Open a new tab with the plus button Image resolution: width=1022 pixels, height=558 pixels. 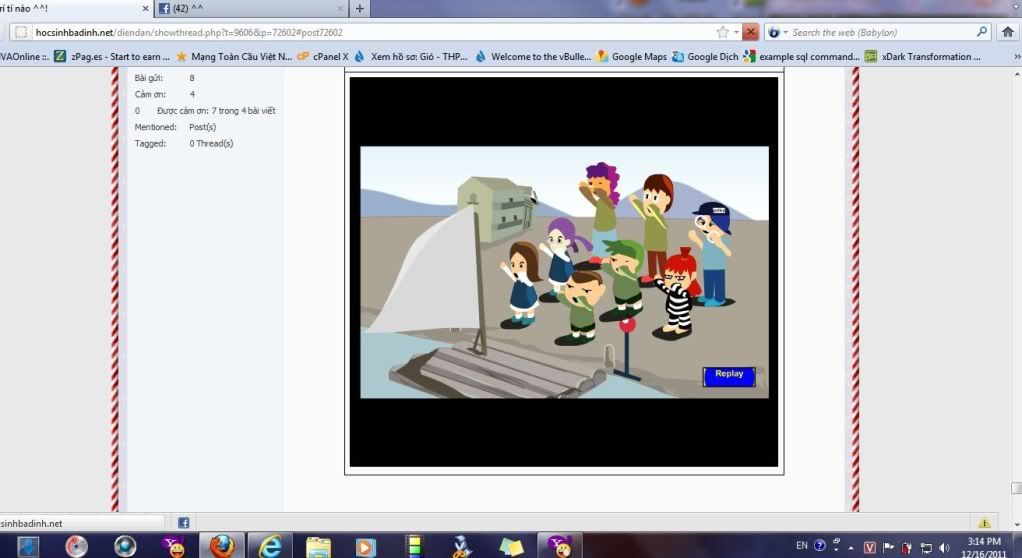pos(360,9)
